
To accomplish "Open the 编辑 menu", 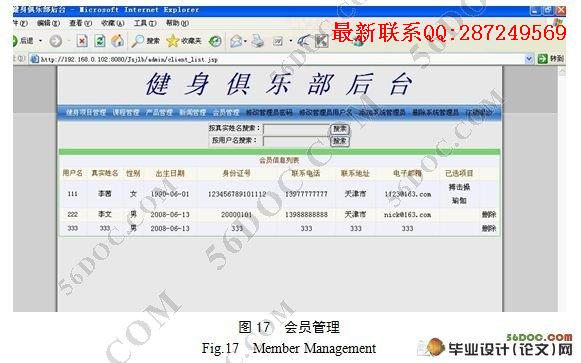I will [49, 23].
